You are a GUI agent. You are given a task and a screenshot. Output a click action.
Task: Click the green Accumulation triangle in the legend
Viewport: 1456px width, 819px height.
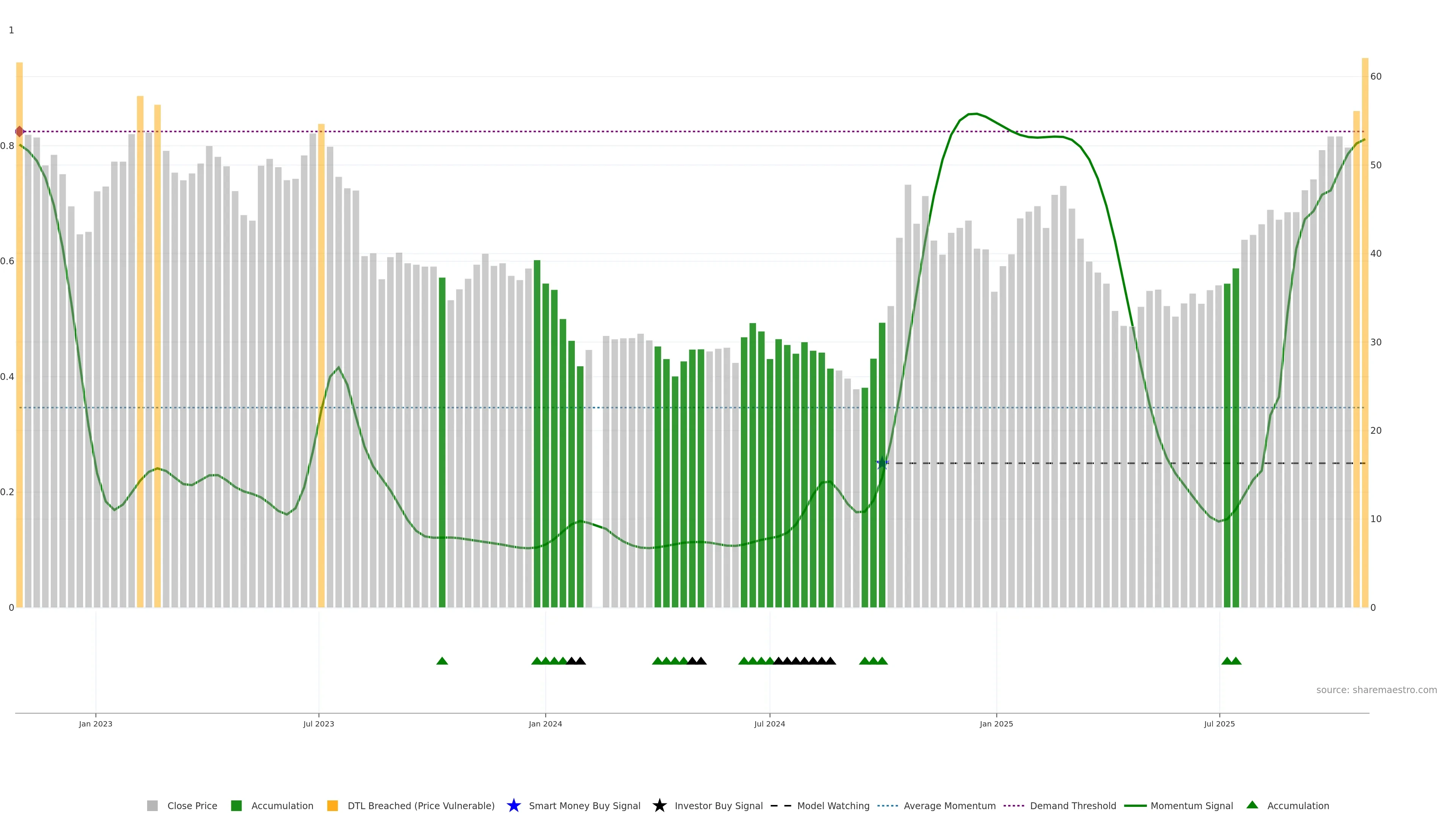(1252, 805)
